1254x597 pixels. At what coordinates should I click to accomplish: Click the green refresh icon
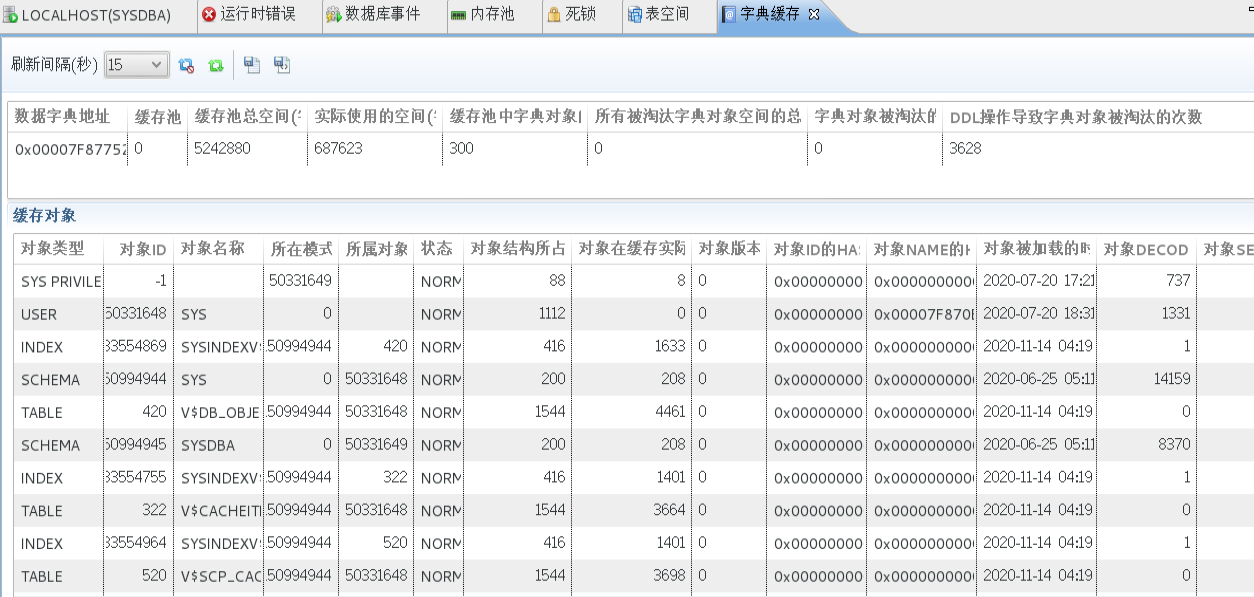click(x=215, y=65)
